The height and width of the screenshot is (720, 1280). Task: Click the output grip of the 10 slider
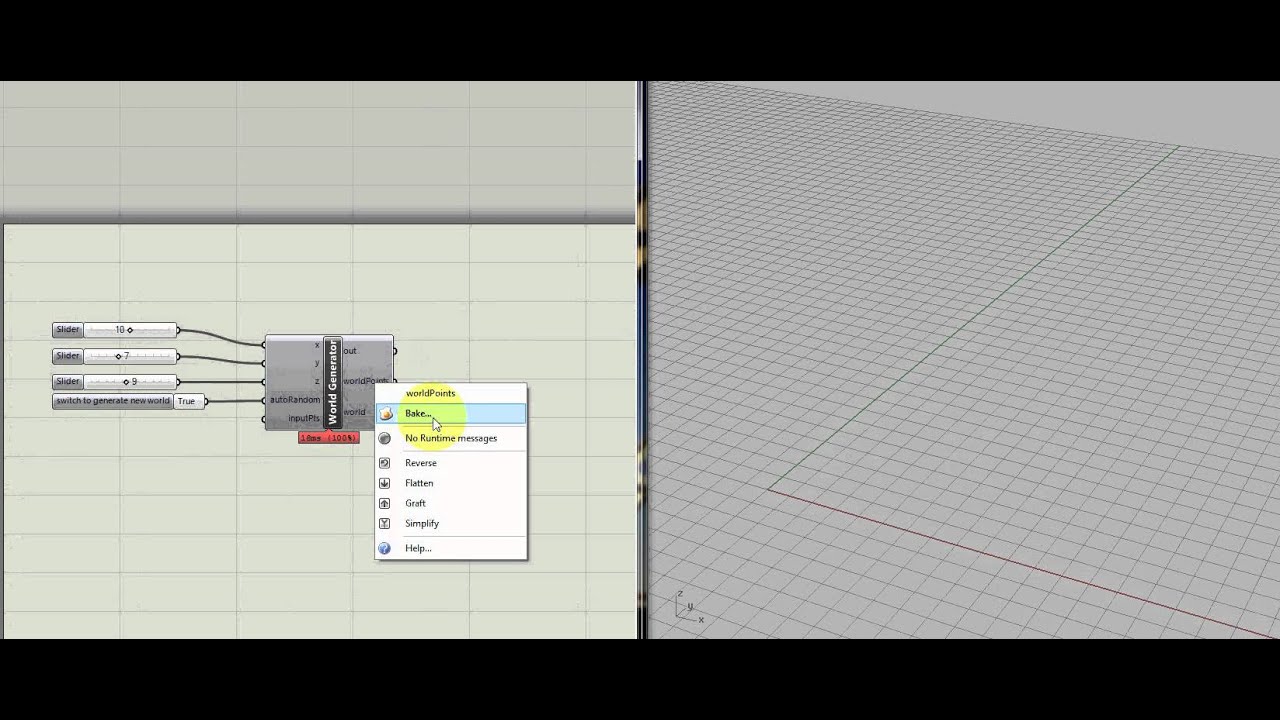[x=178, y=330]
